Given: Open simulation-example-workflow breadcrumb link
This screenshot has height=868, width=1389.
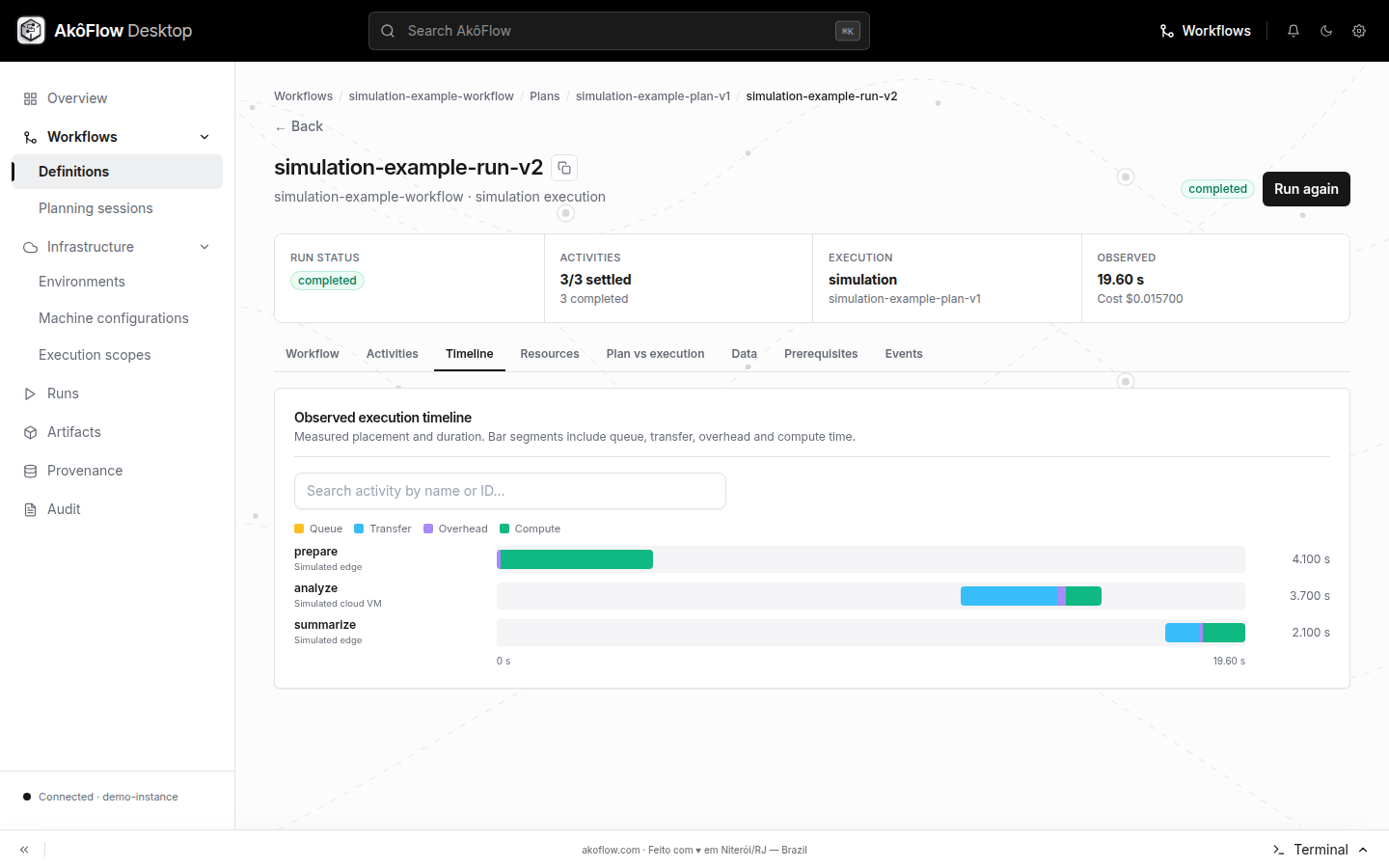Looking at the screenshot, I should (431, 96).
